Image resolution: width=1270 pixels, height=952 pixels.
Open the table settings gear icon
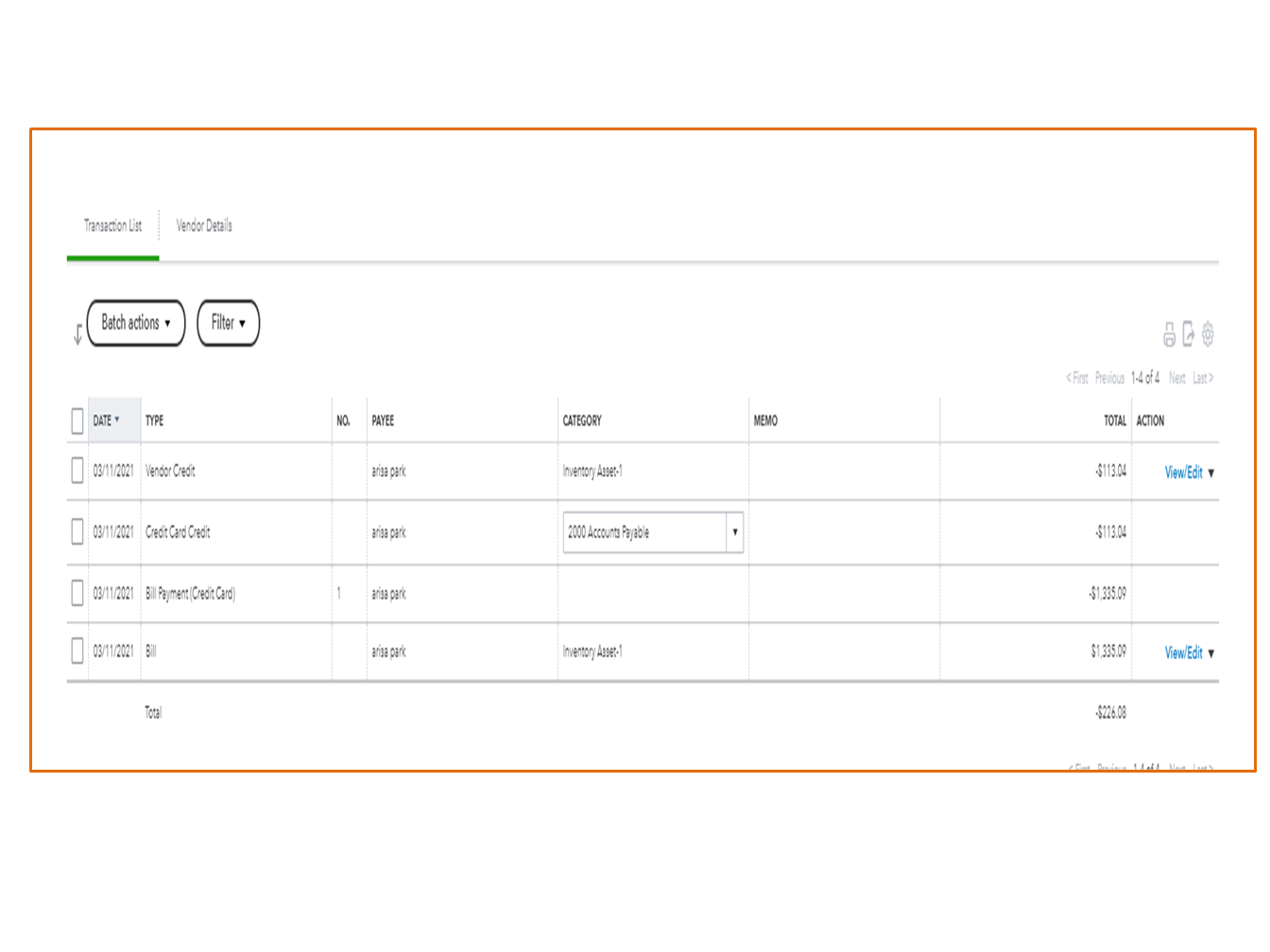(x=1210, y=333)
